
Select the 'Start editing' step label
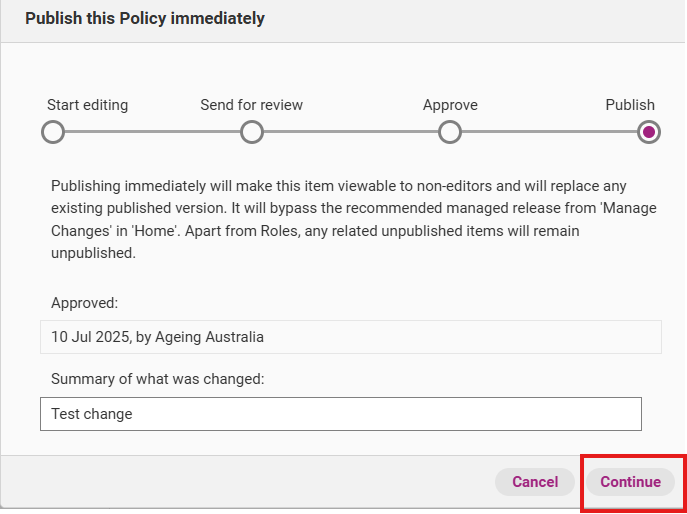pyautogui.click(x=88, y=105)
